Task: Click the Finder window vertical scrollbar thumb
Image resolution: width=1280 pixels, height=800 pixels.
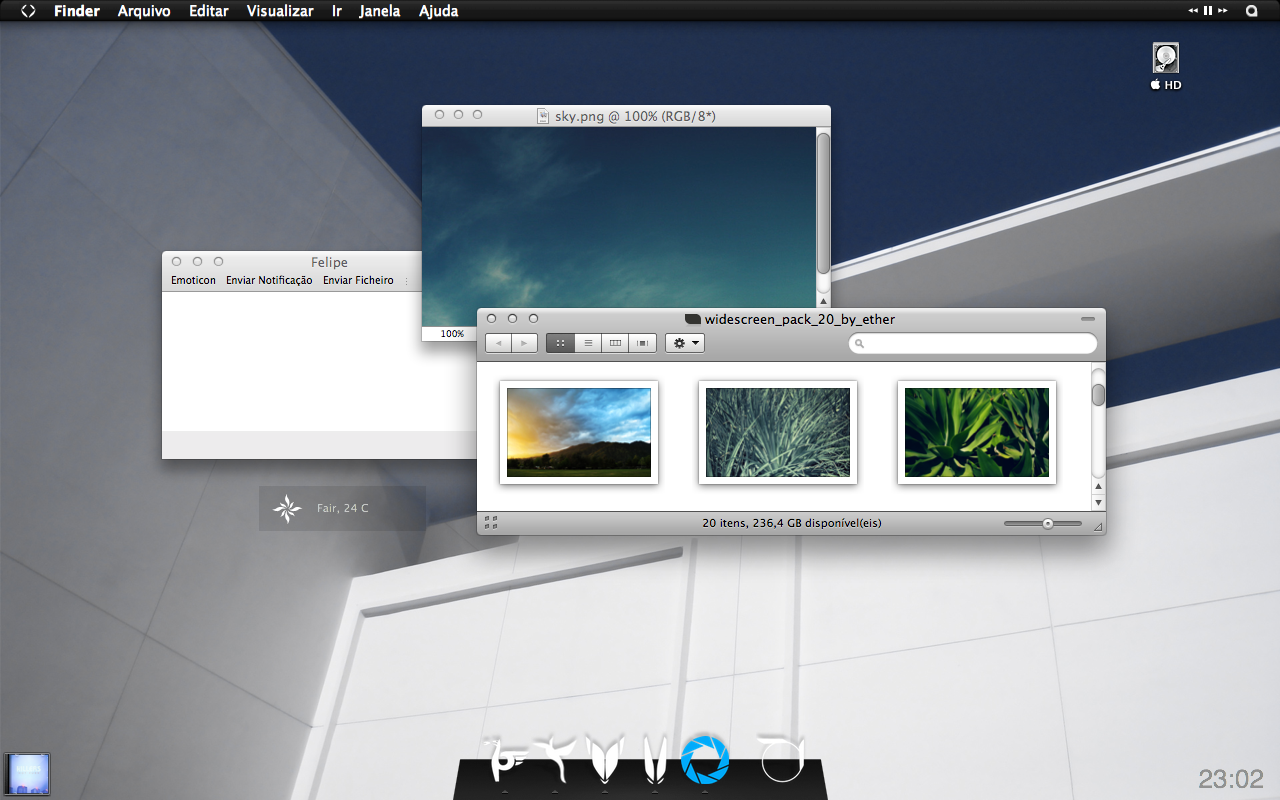Action: click(x=1098, y=394)
